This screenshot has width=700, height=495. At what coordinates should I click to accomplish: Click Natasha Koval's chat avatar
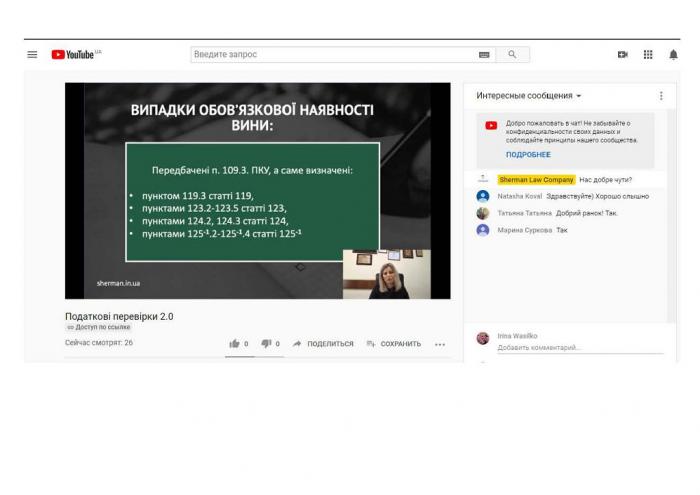point(483,196)
